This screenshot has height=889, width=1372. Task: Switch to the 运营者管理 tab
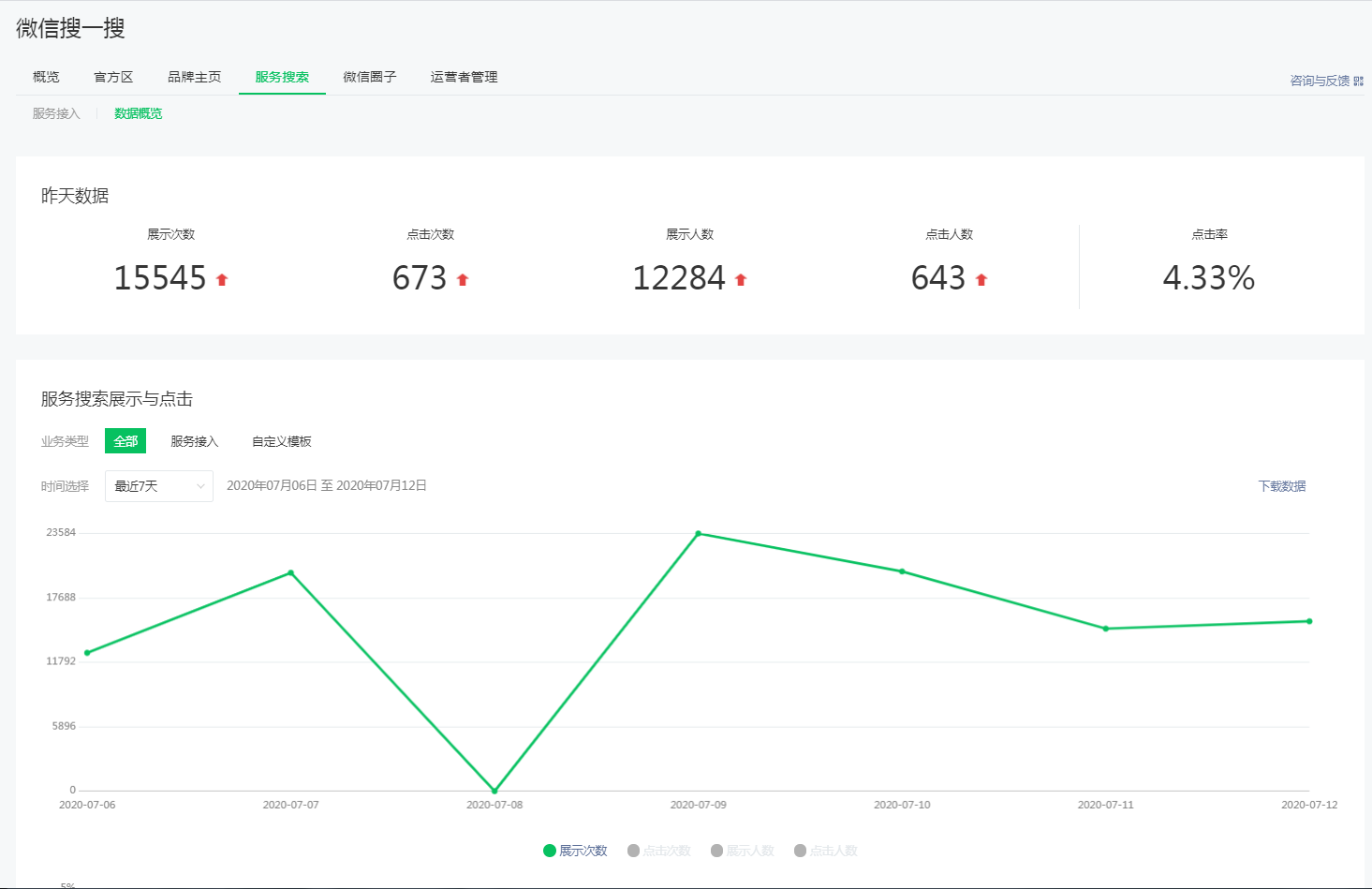[465, 77]
